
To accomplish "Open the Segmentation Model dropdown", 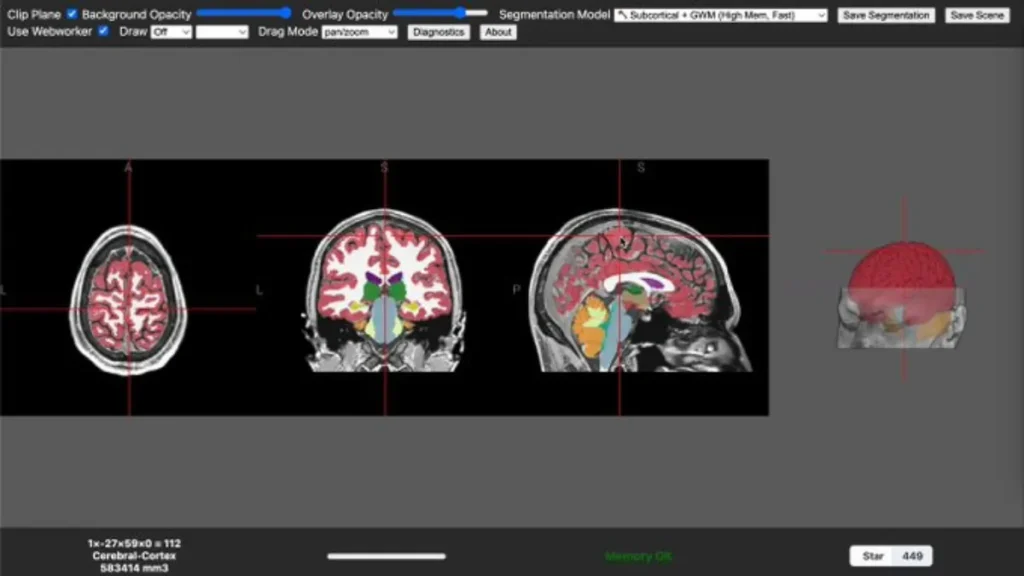I will coord(720,15).
